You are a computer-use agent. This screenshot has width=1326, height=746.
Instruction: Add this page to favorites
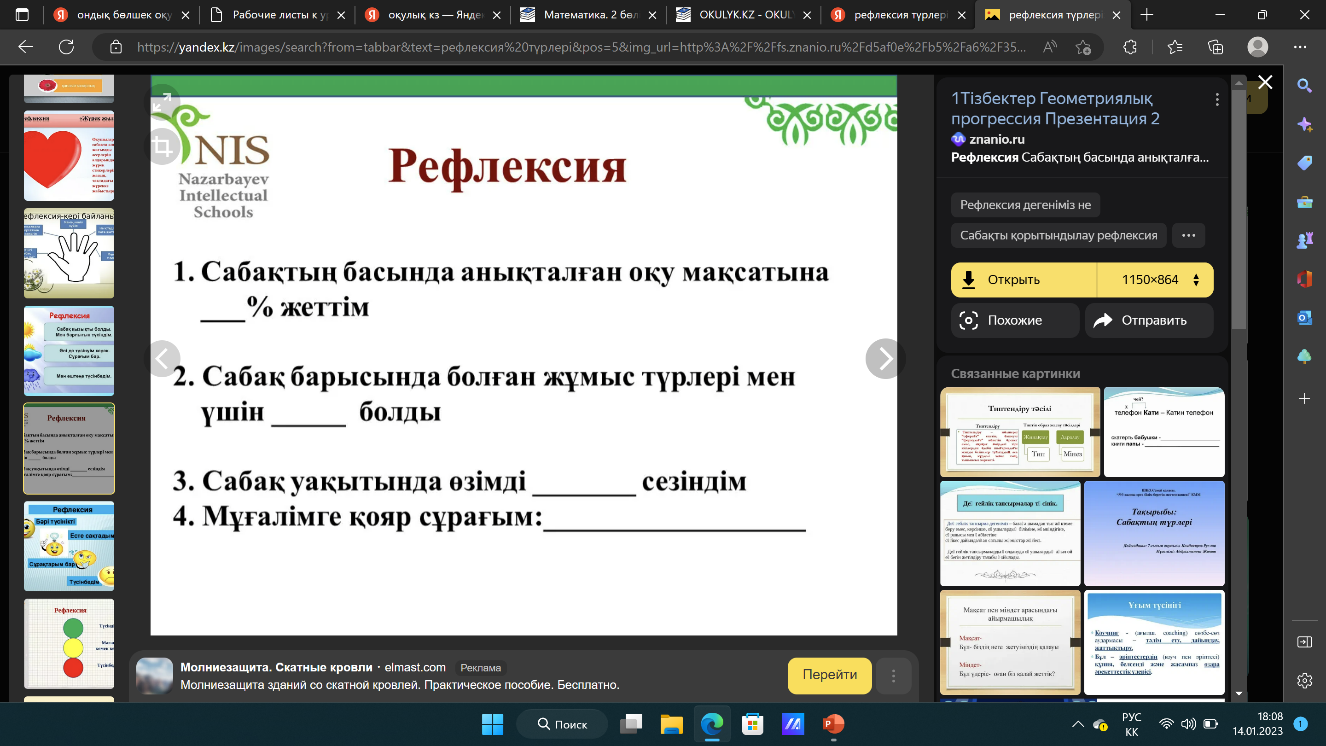tap(1083, 47)
